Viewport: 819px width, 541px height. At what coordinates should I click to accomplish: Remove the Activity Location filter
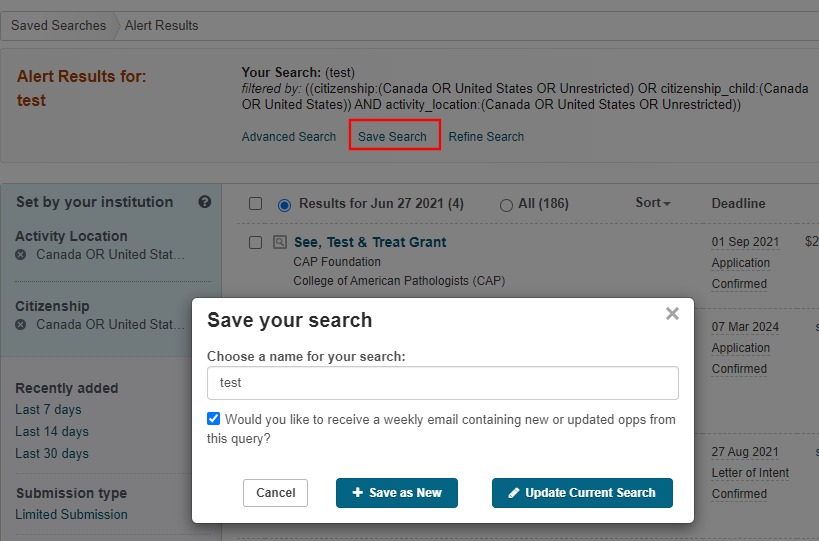21,255
